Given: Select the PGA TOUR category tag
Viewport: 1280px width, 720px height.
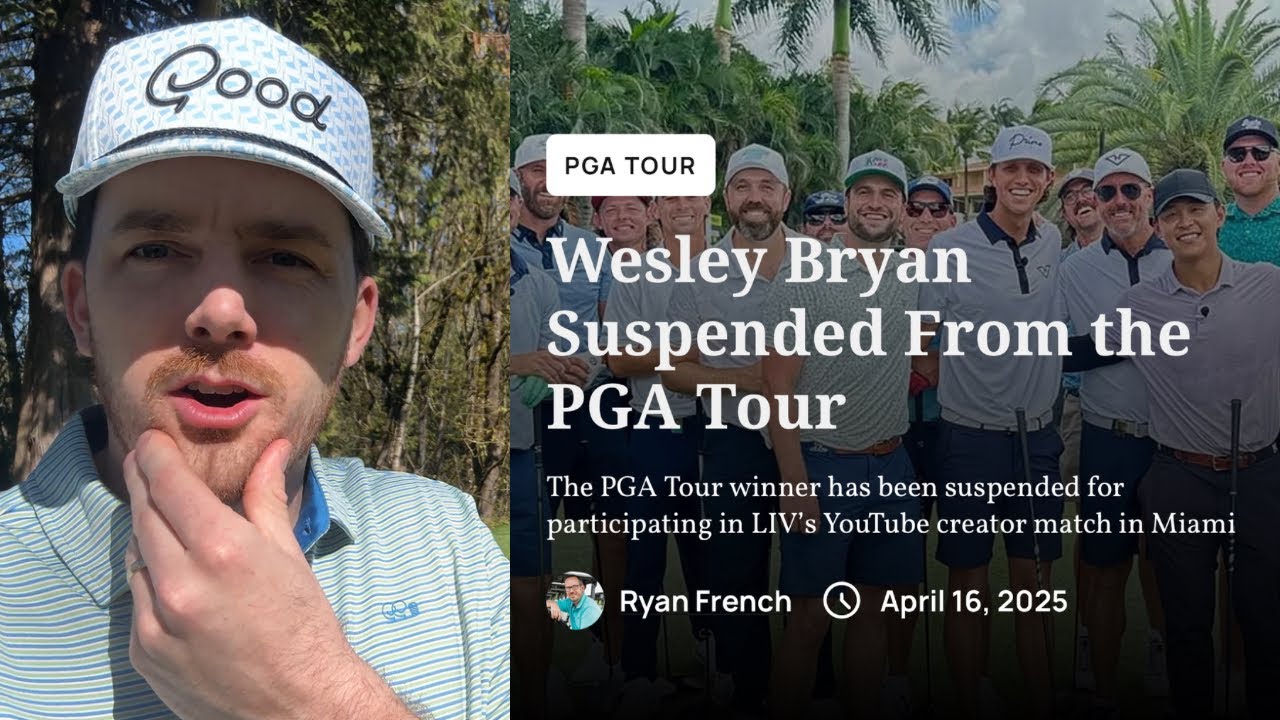Looking at the screenshot, I should click(x=630, y=165).
